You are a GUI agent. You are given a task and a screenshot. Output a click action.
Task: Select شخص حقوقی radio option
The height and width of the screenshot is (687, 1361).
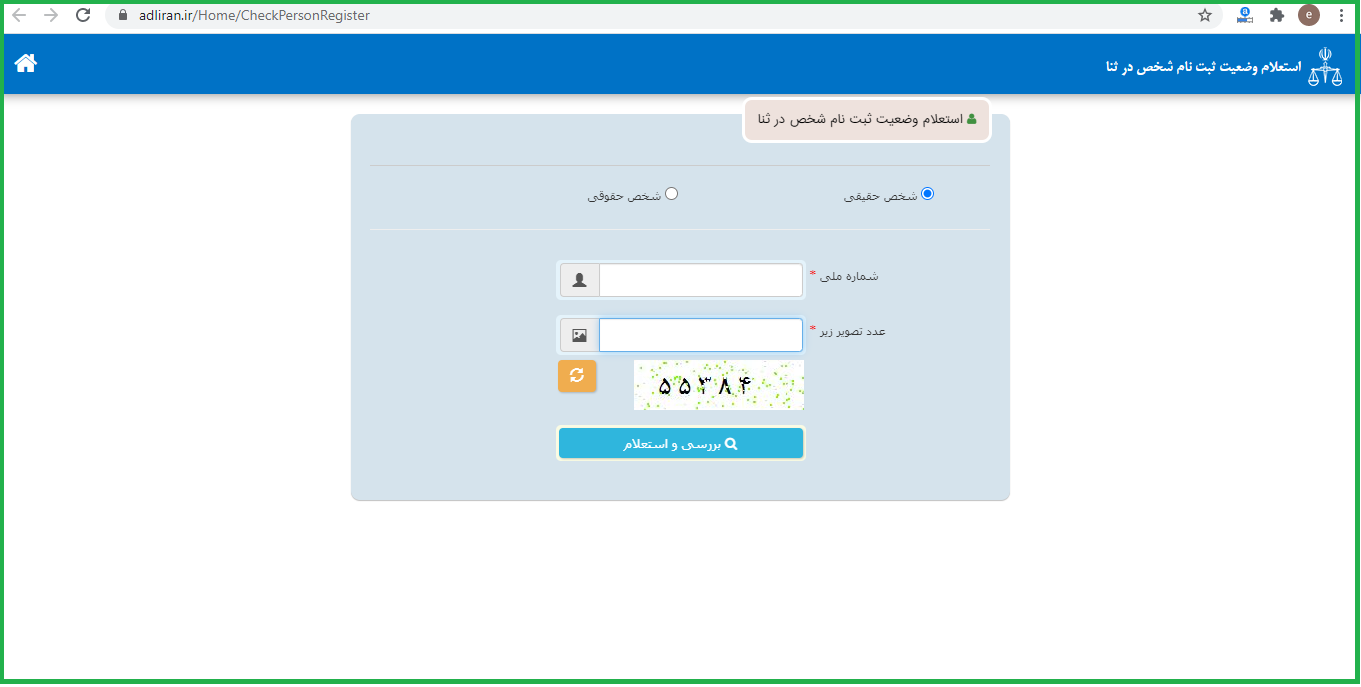point(671,194)
